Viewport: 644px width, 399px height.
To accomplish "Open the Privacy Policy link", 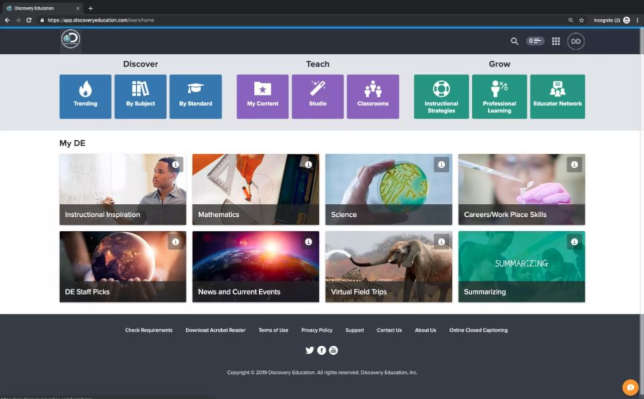I will (317, 330).
